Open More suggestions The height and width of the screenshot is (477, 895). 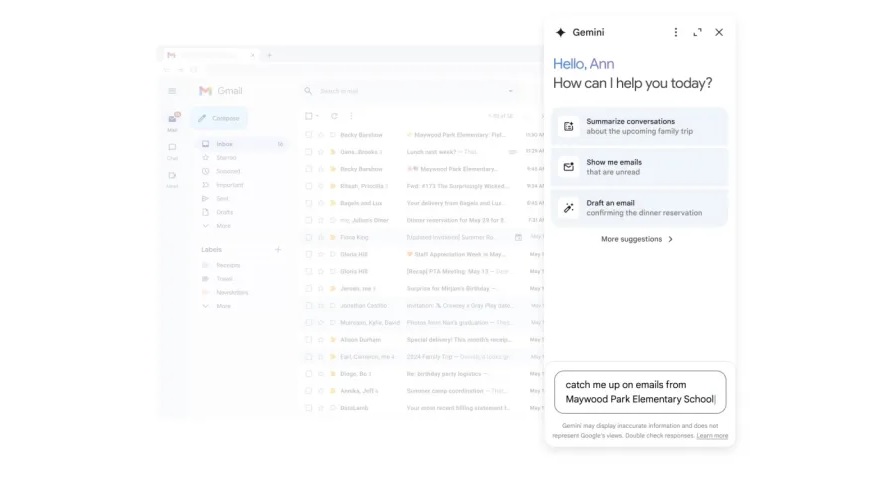click(x=637, y=239)
